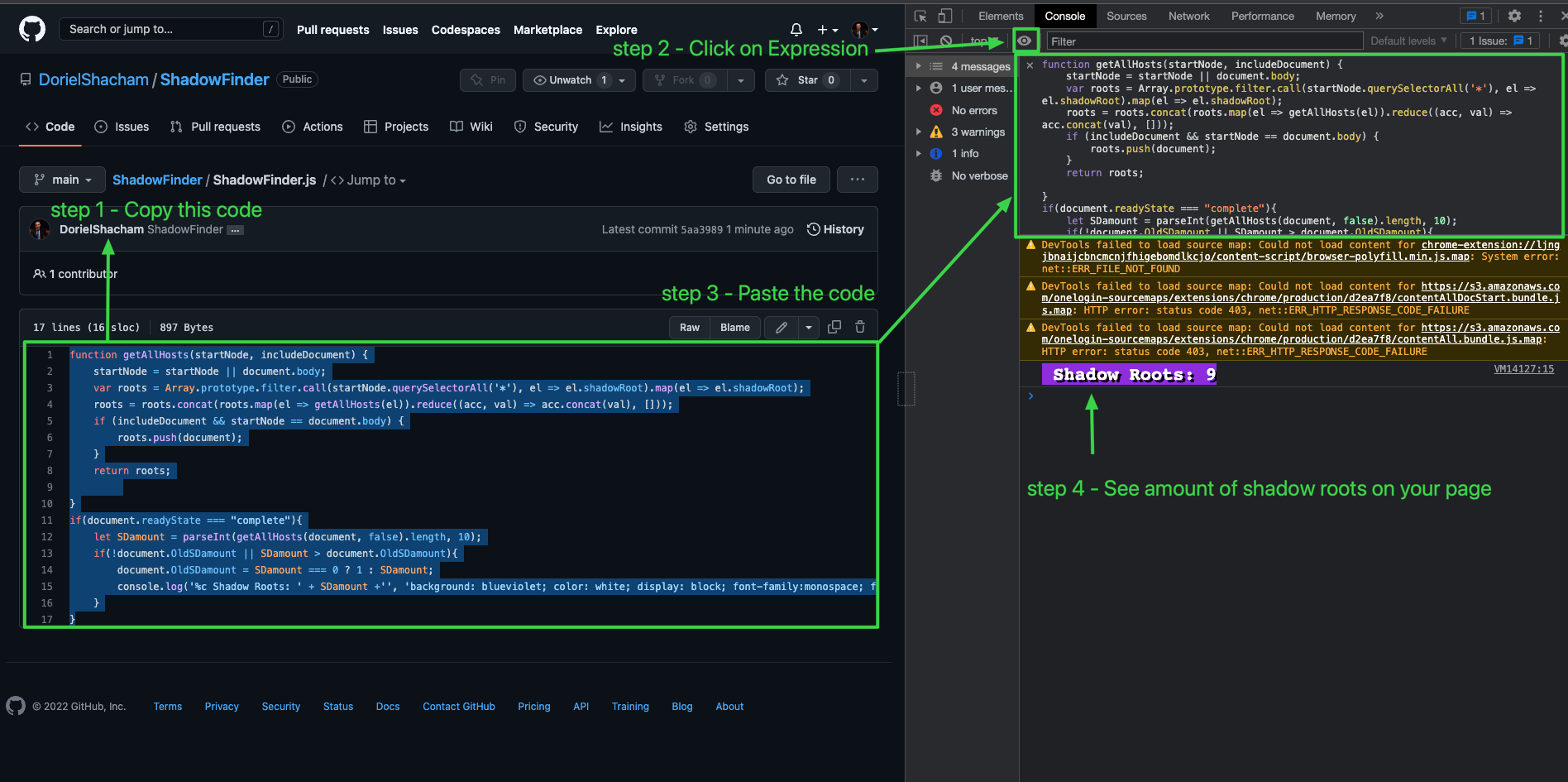
Task: Open the Default levels dropdown
Action: [x=1408, y=41]
